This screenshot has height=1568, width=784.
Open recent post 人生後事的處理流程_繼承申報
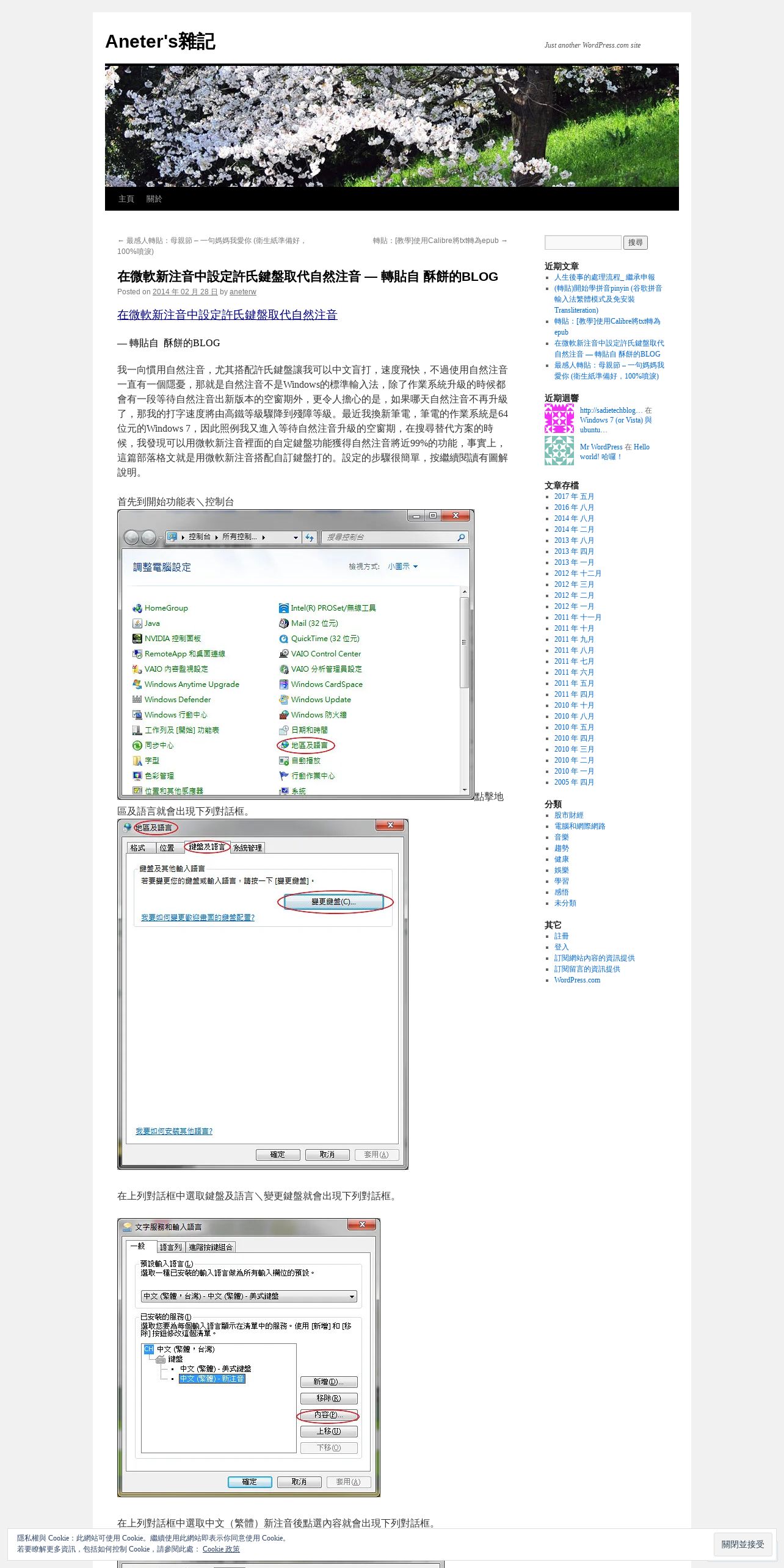[604, 277]
